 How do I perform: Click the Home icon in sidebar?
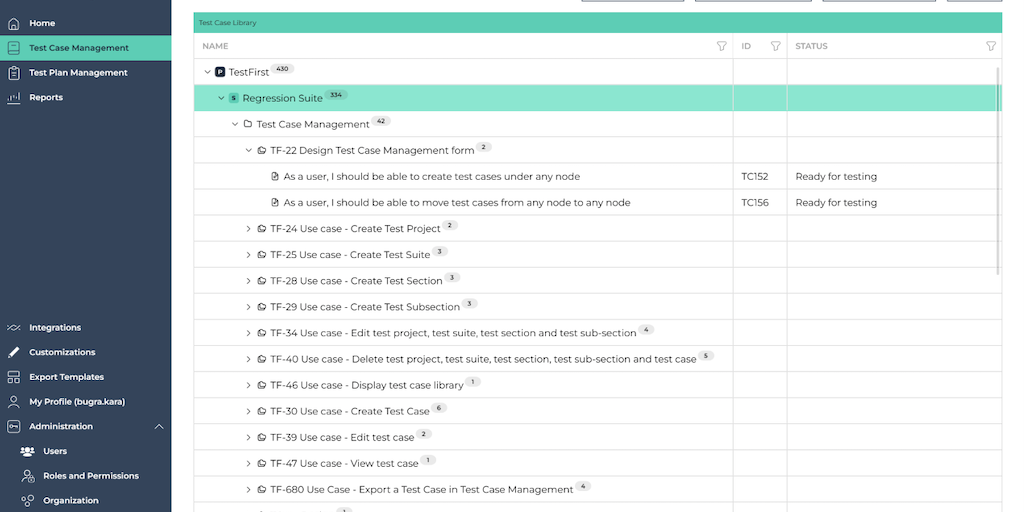coord(13,23)
